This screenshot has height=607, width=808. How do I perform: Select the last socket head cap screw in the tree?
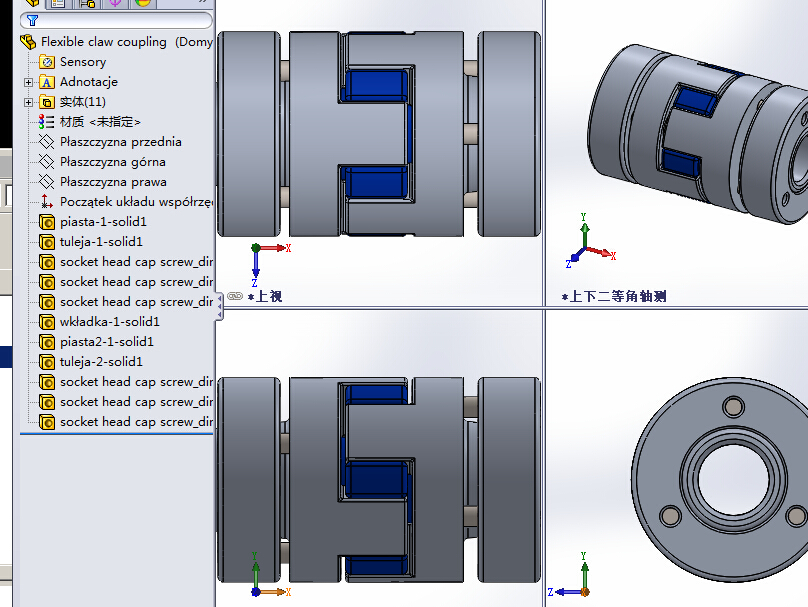tap(126, 422)
